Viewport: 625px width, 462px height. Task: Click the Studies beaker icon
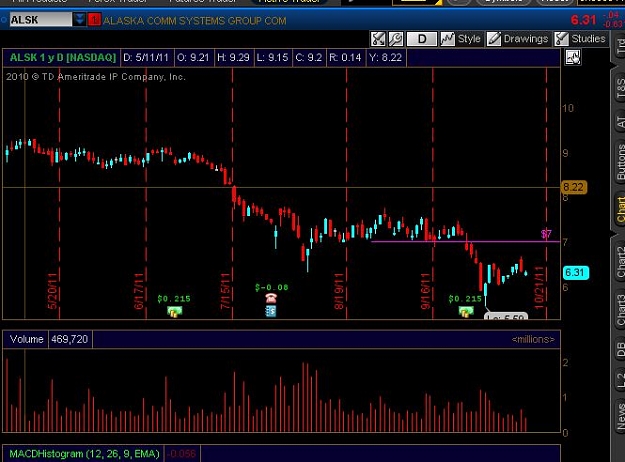[x=561, y=39]
